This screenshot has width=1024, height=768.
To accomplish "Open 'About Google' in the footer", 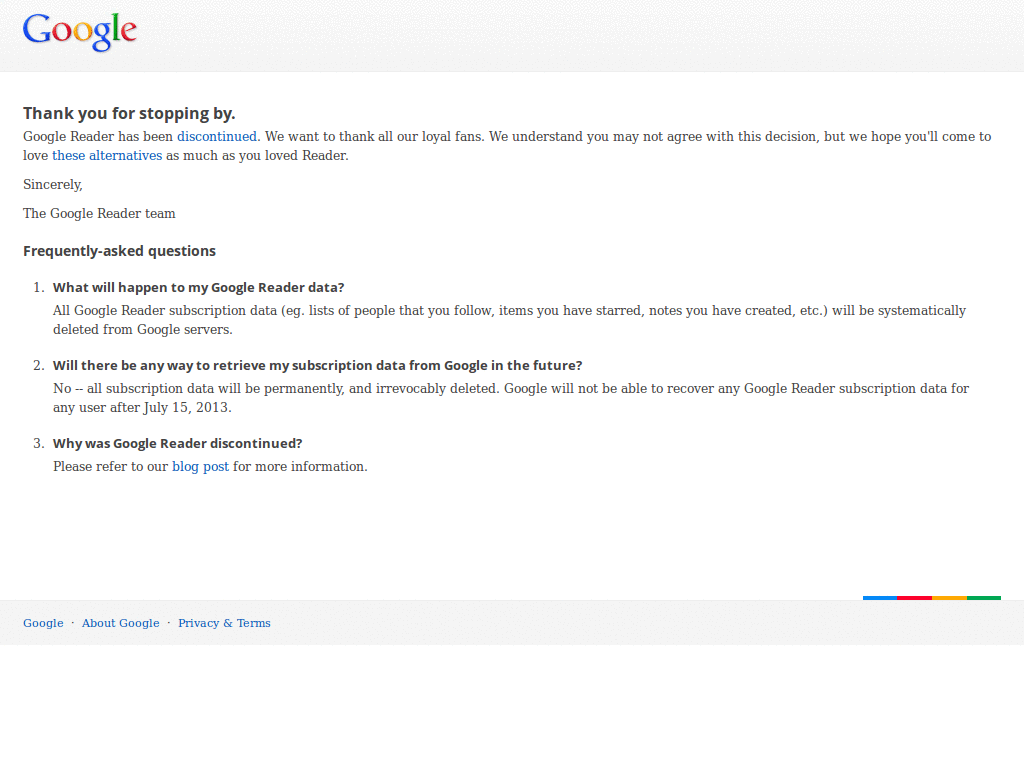I will click(121, 623).
